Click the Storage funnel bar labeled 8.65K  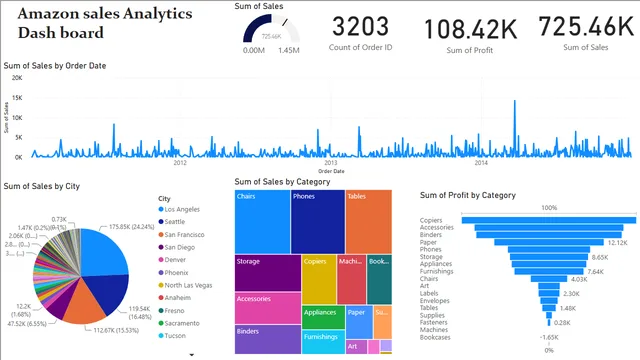point(549,257)
